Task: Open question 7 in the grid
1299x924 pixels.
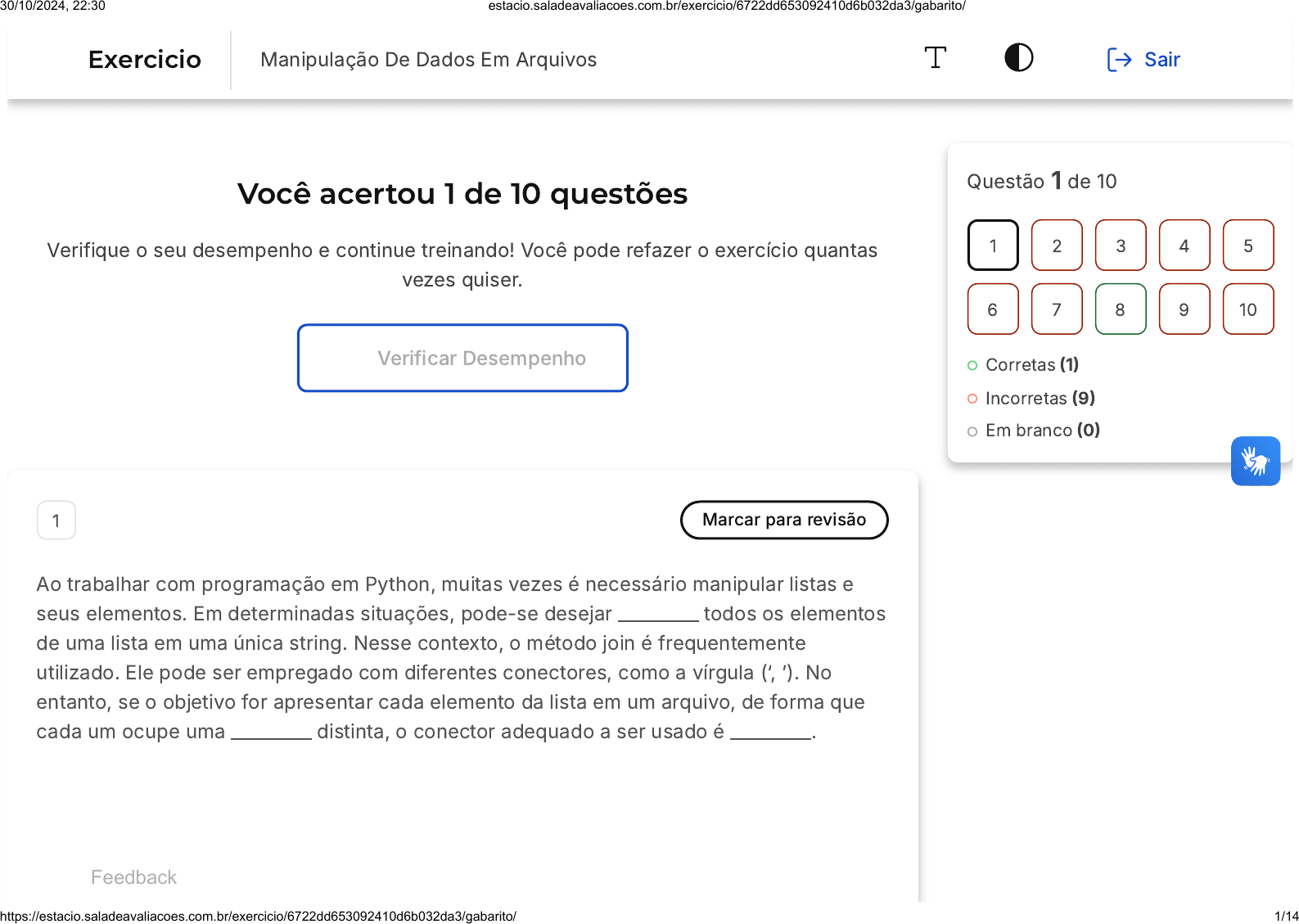Action: (1056, 309)
